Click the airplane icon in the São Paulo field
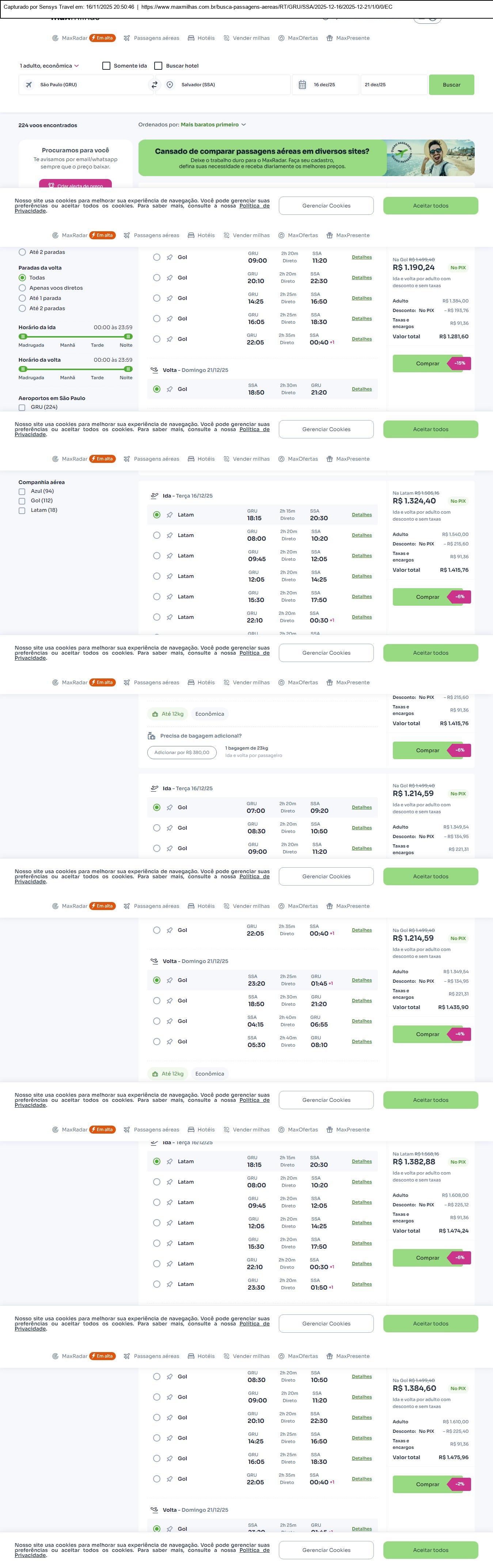Screen dimensions: 493x1568 29,85
